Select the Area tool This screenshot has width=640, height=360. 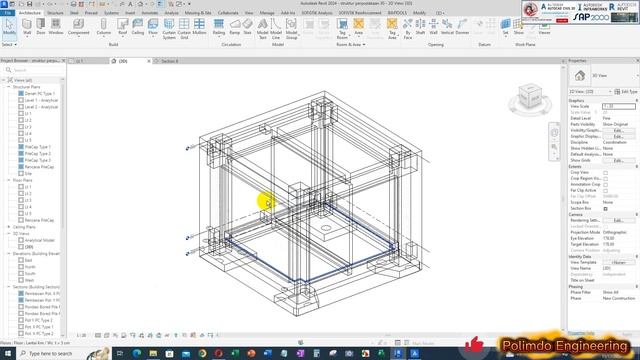click(358, 27)
